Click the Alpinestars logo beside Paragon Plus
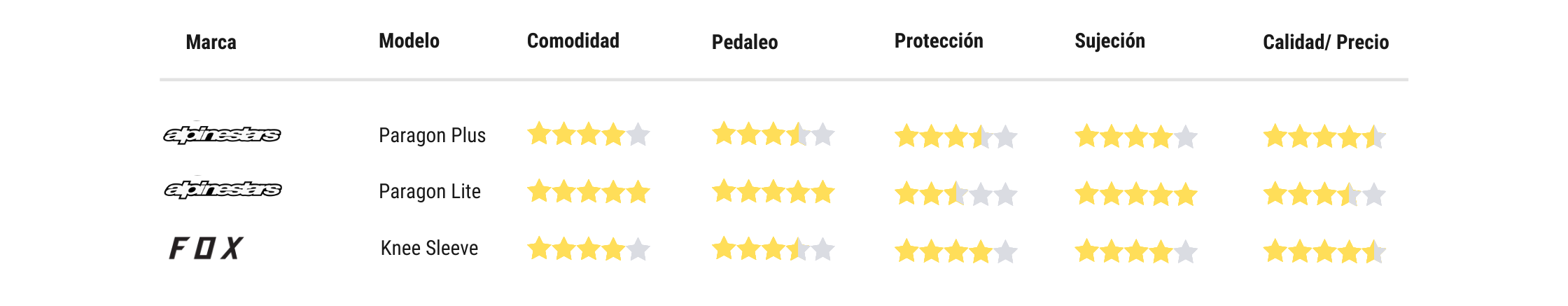The width and height of the screenshot is (1568, 306). (x=222, y=134)
